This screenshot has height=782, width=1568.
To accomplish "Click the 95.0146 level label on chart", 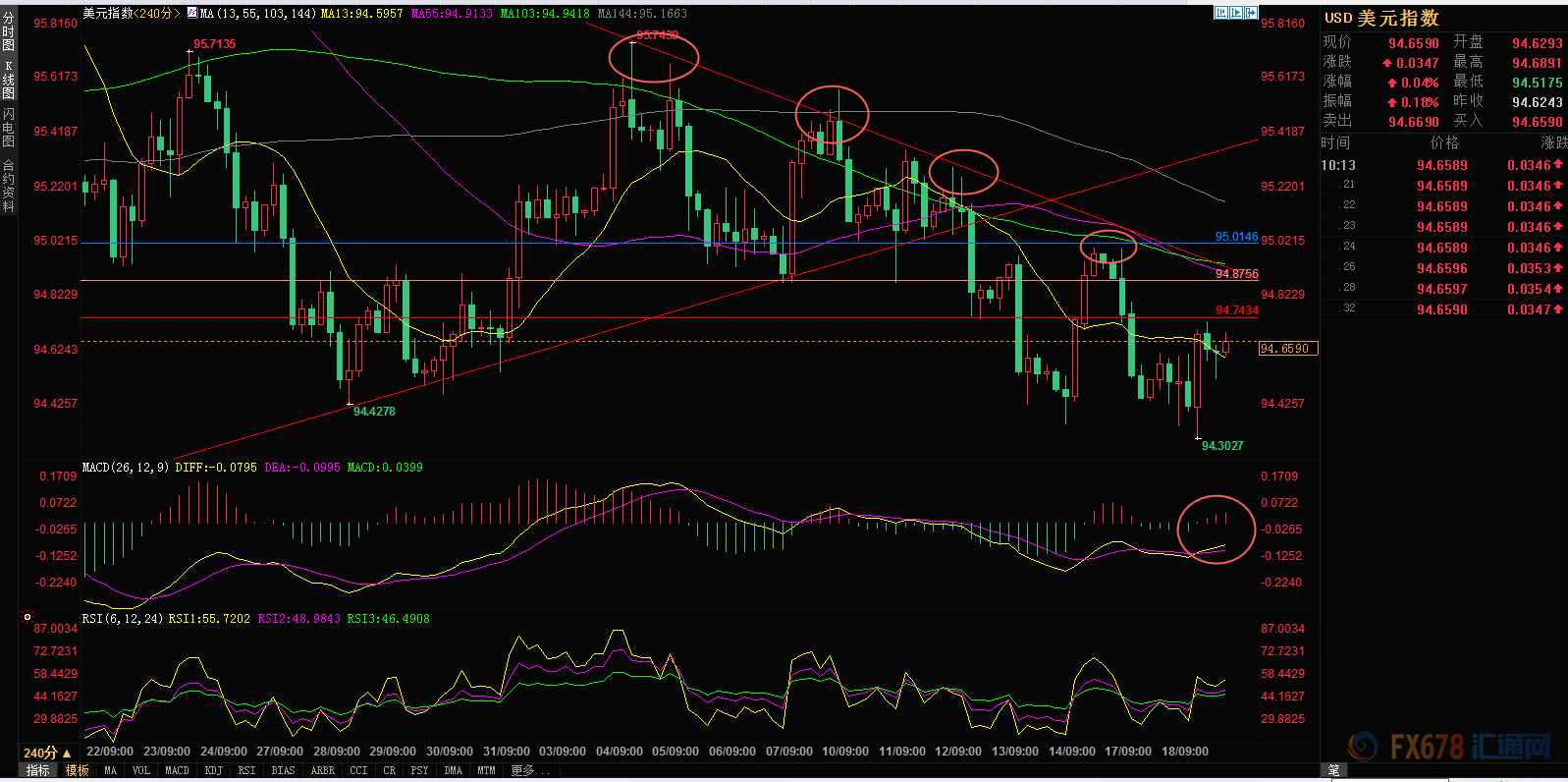I will 1236,237.
